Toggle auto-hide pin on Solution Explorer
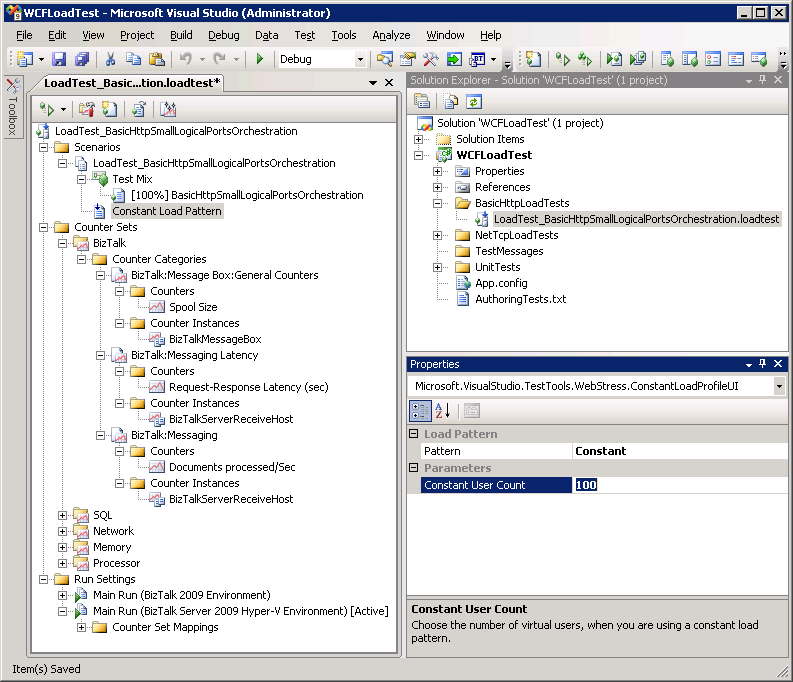 click(x=762, y=80)
